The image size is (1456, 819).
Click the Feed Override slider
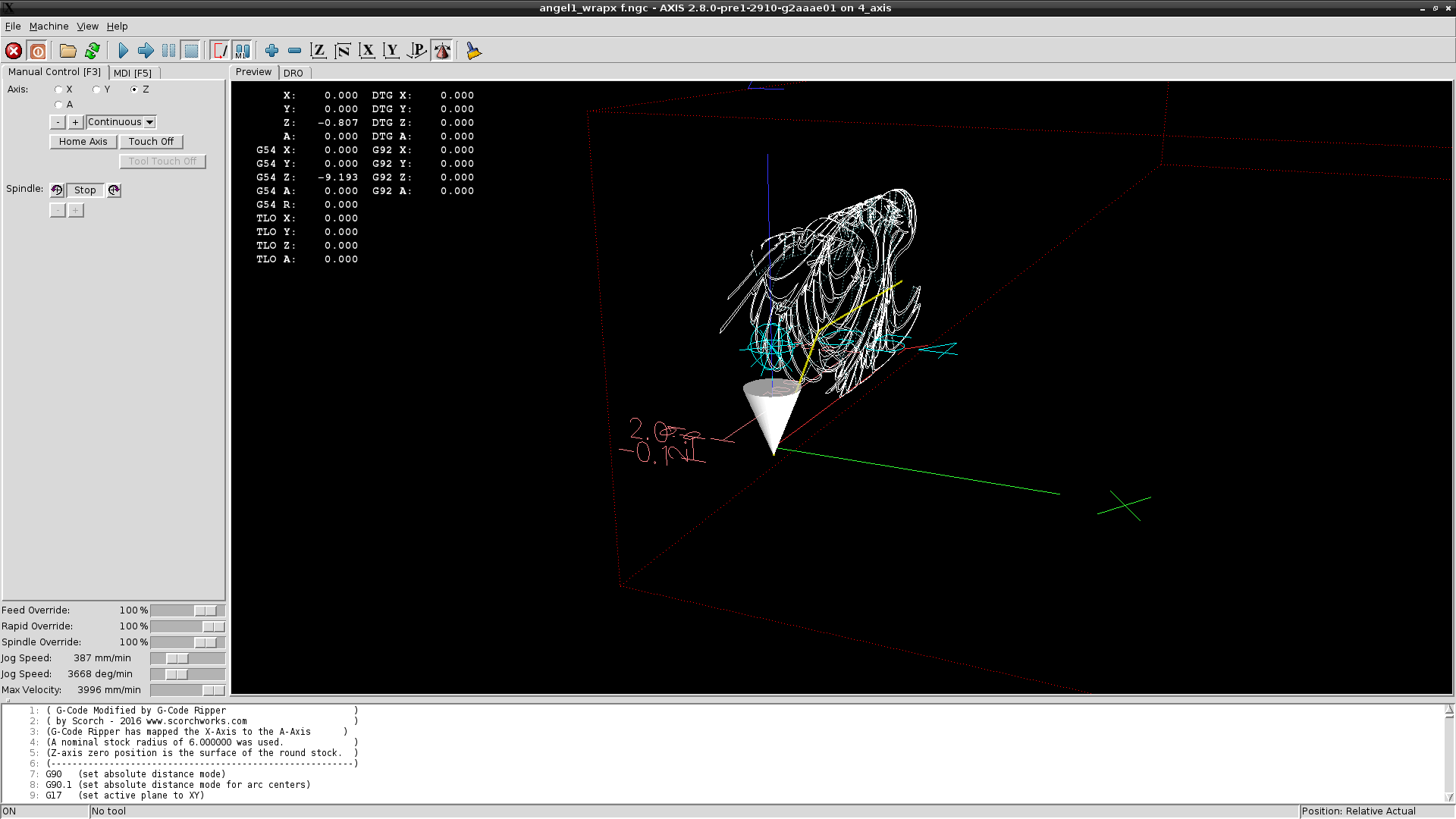(205, 610)
